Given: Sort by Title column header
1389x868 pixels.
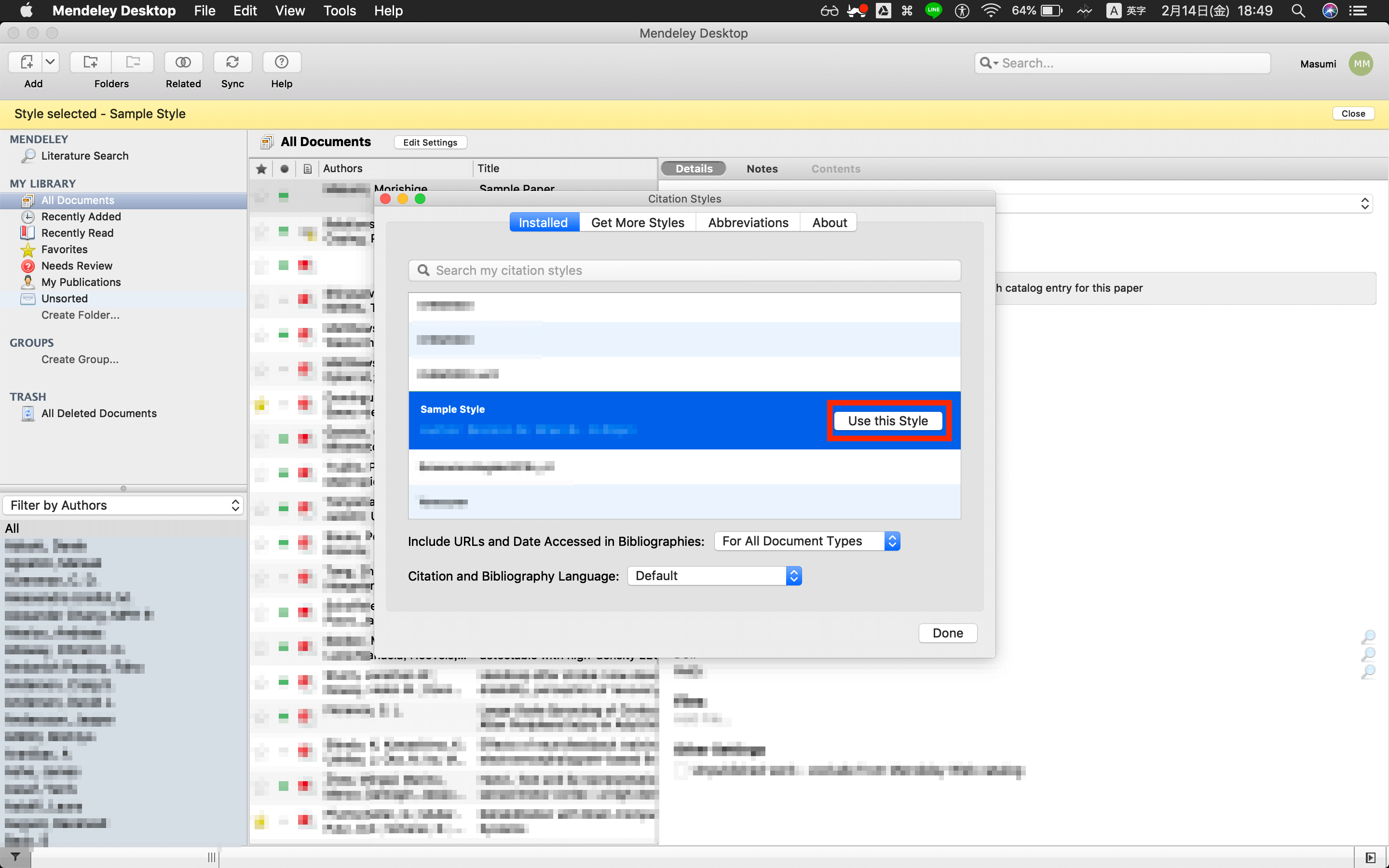Looking at the screenshot, I should tap(565, 169).
